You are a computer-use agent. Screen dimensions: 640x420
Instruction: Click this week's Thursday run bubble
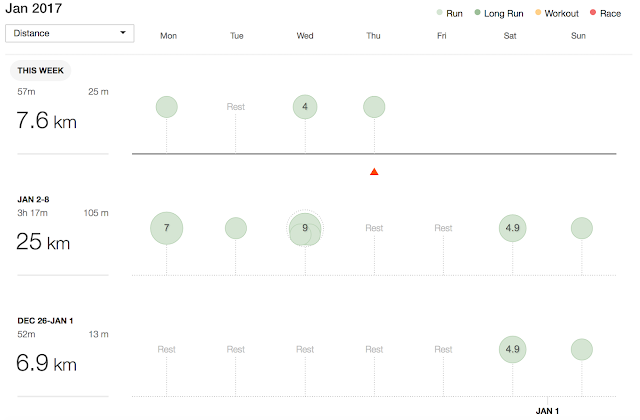click(x=374, y=107)
